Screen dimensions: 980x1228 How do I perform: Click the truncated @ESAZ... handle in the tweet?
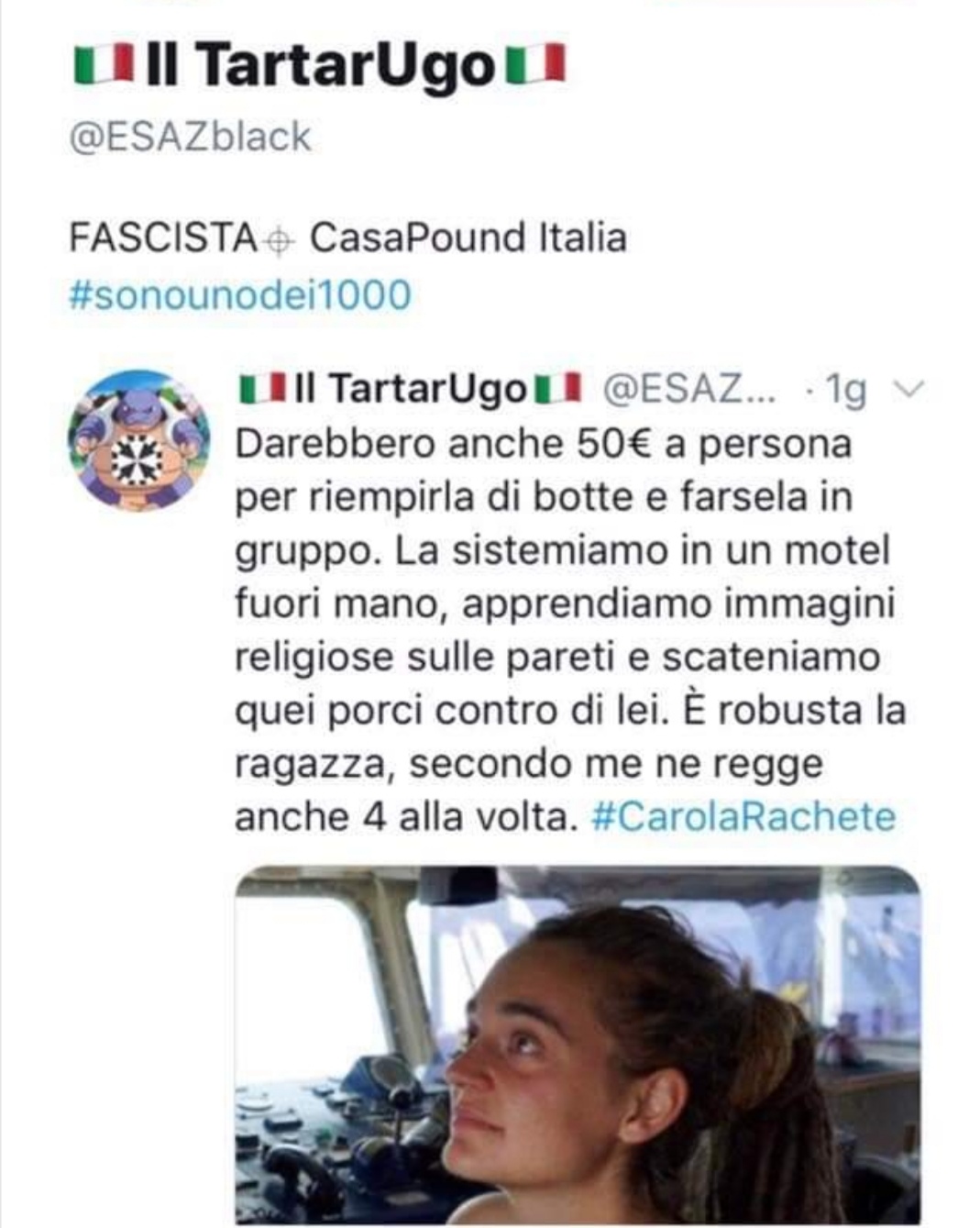688,390
